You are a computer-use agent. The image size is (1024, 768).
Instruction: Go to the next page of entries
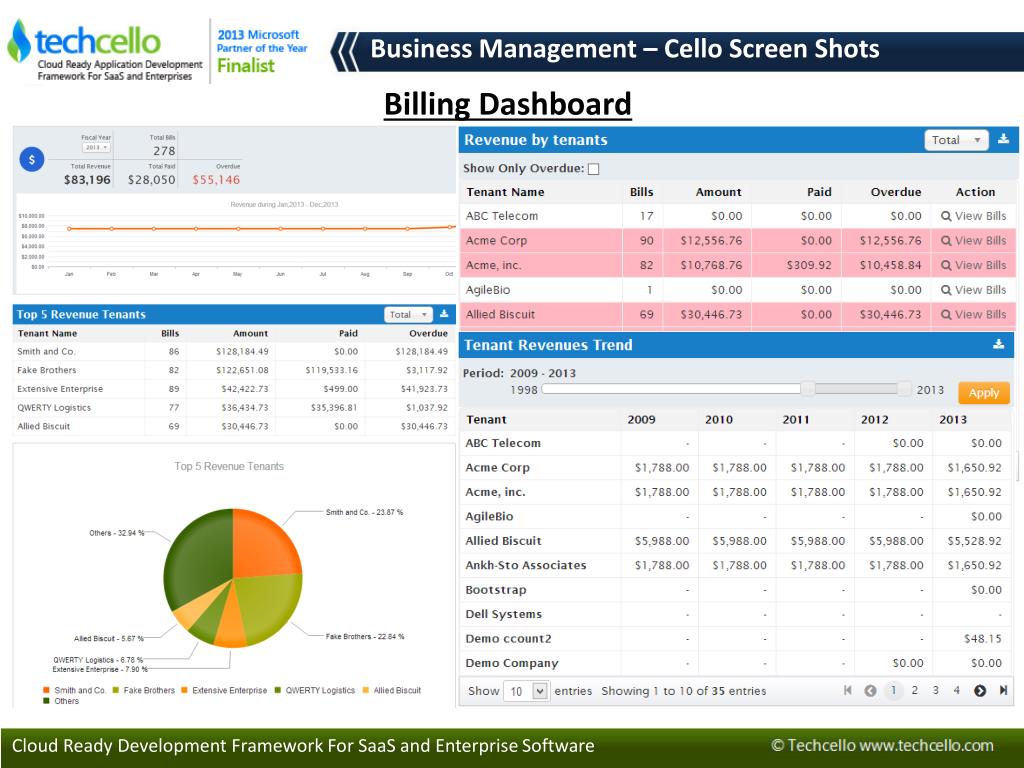pos(980,690)
